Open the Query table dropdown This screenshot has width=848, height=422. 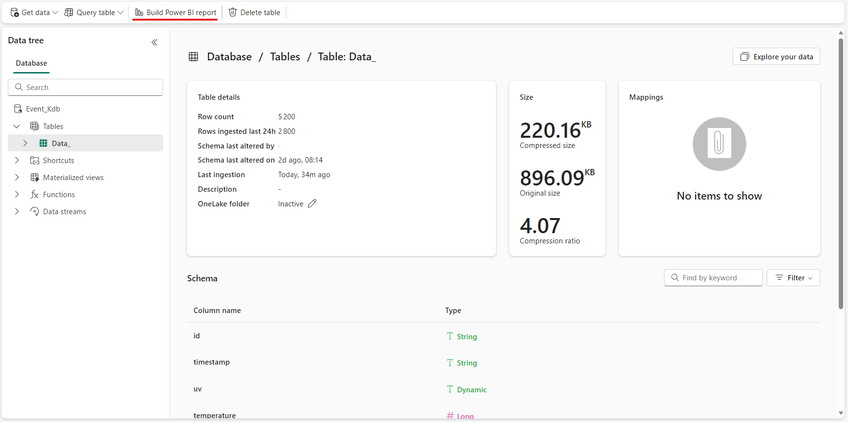click(94, 12)
